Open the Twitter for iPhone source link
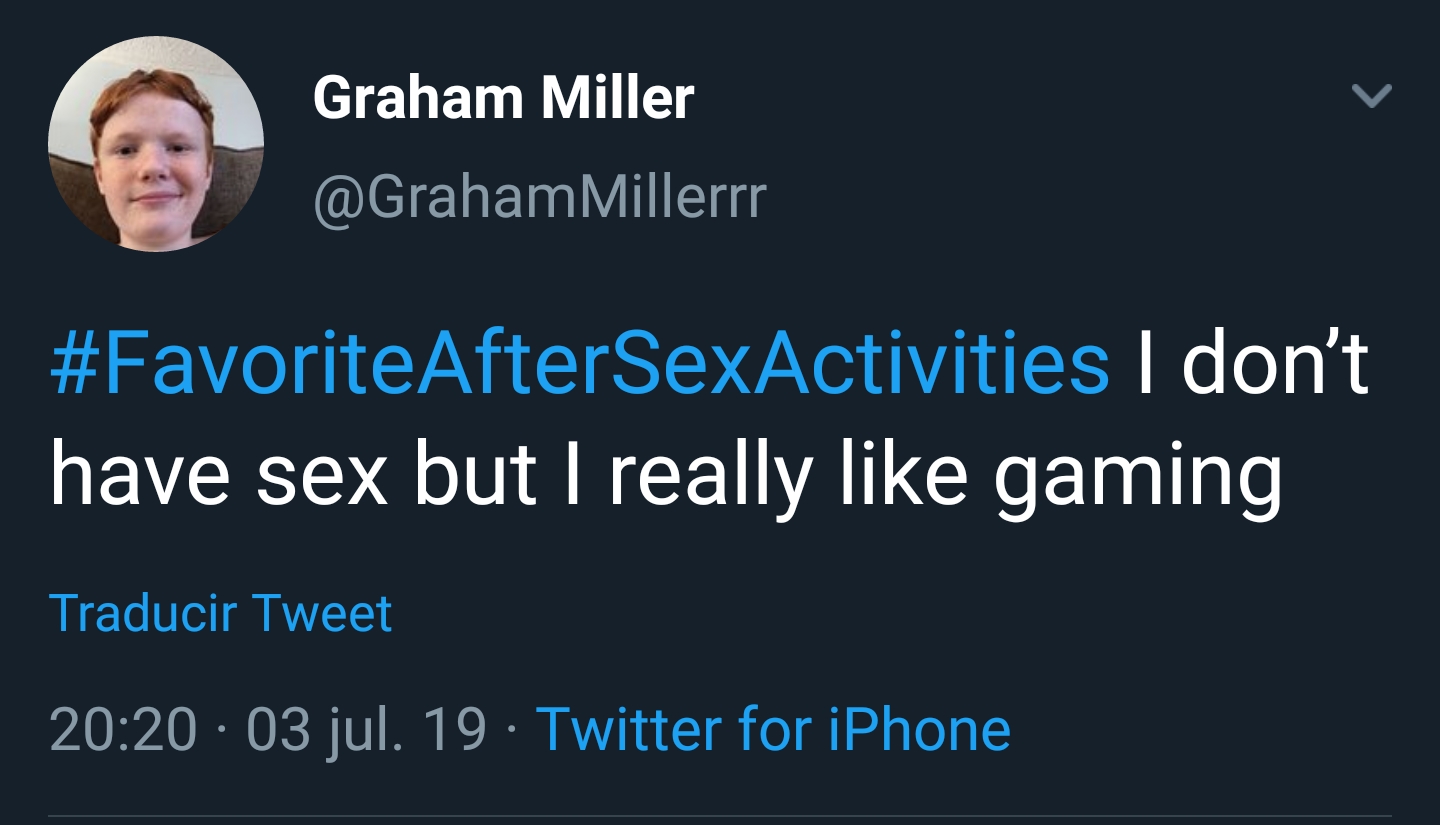Viewport: 1440px width, 825px height. [773, 729]
